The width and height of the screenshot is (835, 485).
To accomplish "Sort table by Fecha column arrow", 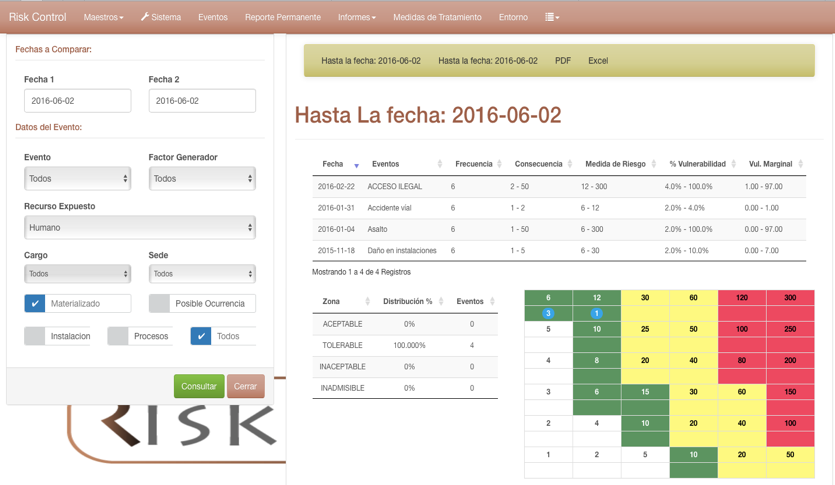I will coord(356,165).
